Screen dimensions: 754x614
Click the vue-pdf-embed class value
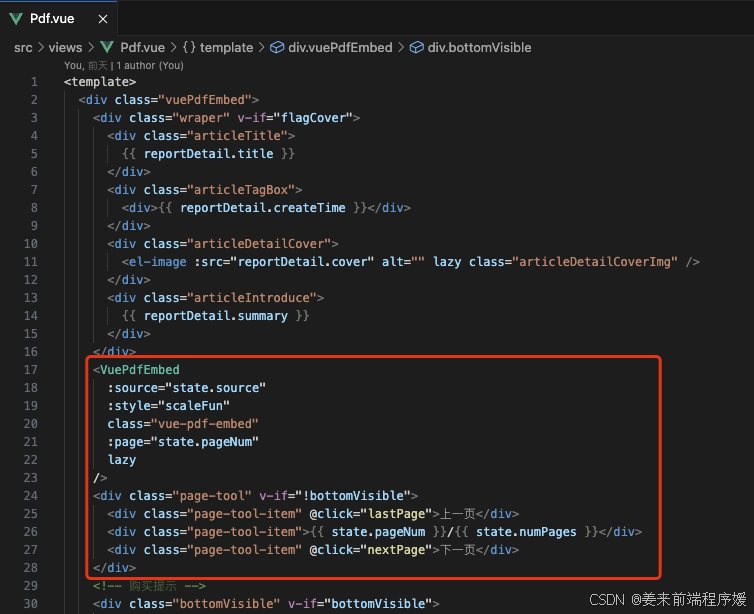(205, 424)
